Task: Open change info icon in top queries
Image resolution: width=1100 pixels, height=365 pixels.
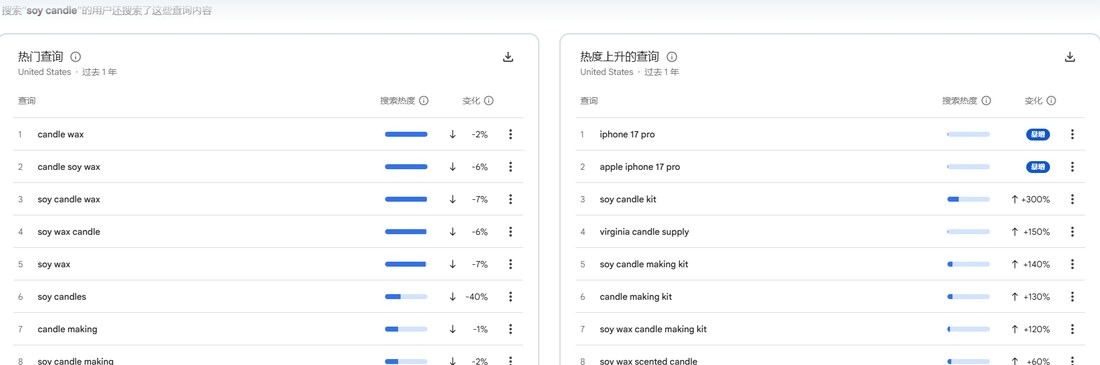Action: pos(489,101)
